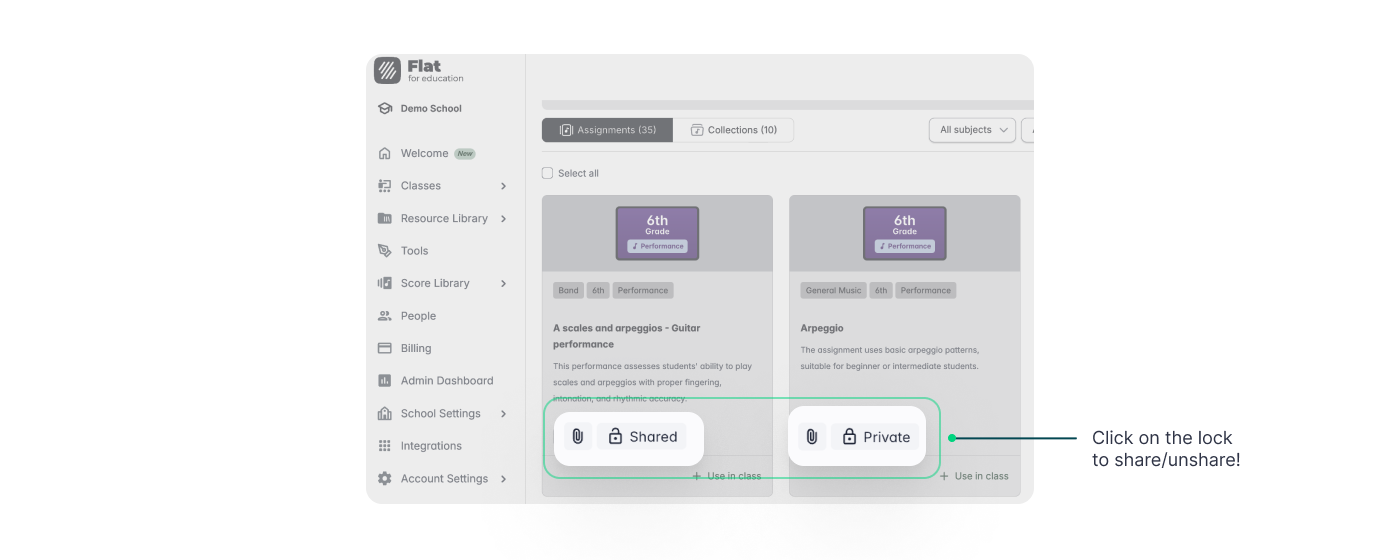Image resolution: width=1400 pixels, height=560 pixels.
Task: Click the People icon in sidebar
Action: point(385,316)
